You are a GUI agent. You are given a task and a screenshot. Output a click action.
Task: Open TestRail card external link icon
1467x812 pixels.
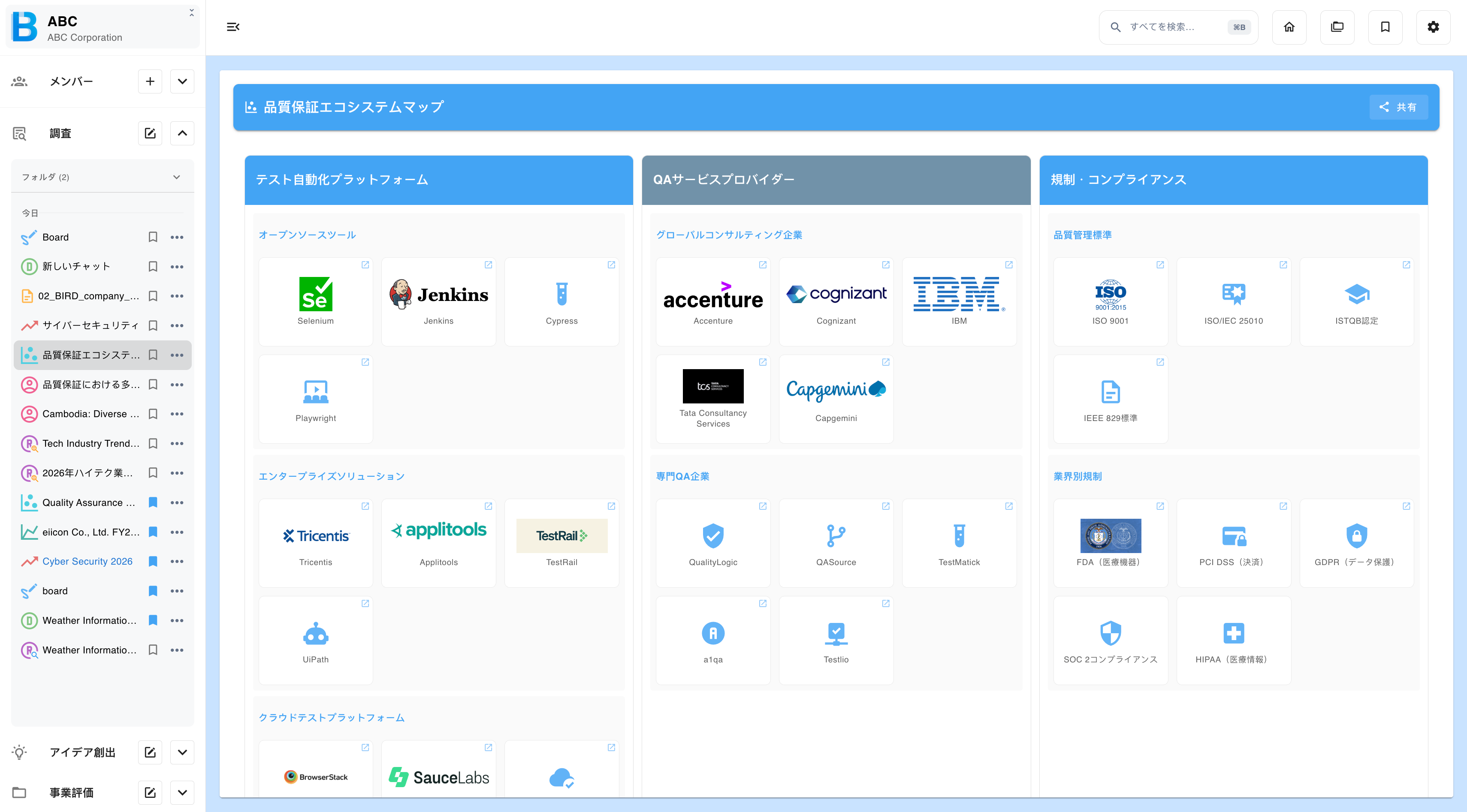pyautogui.click(x=611, y=506)
